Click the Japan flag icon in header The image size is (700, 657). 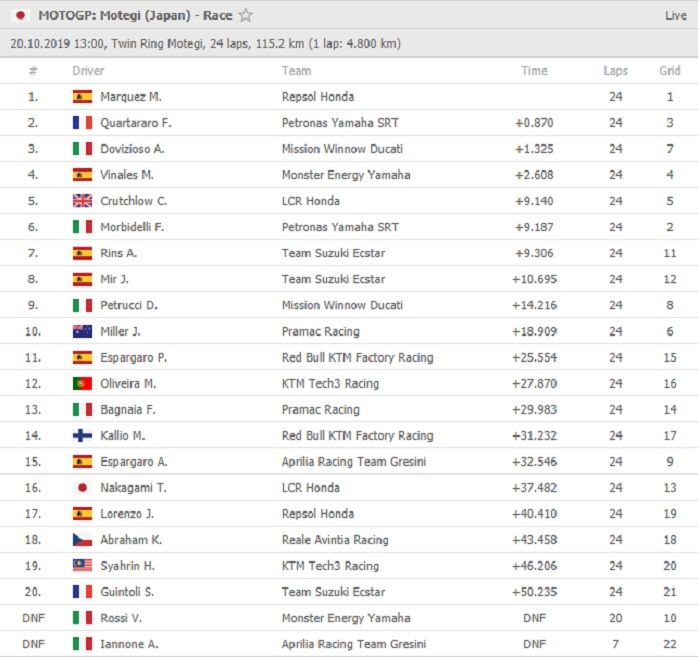[18, 16]
